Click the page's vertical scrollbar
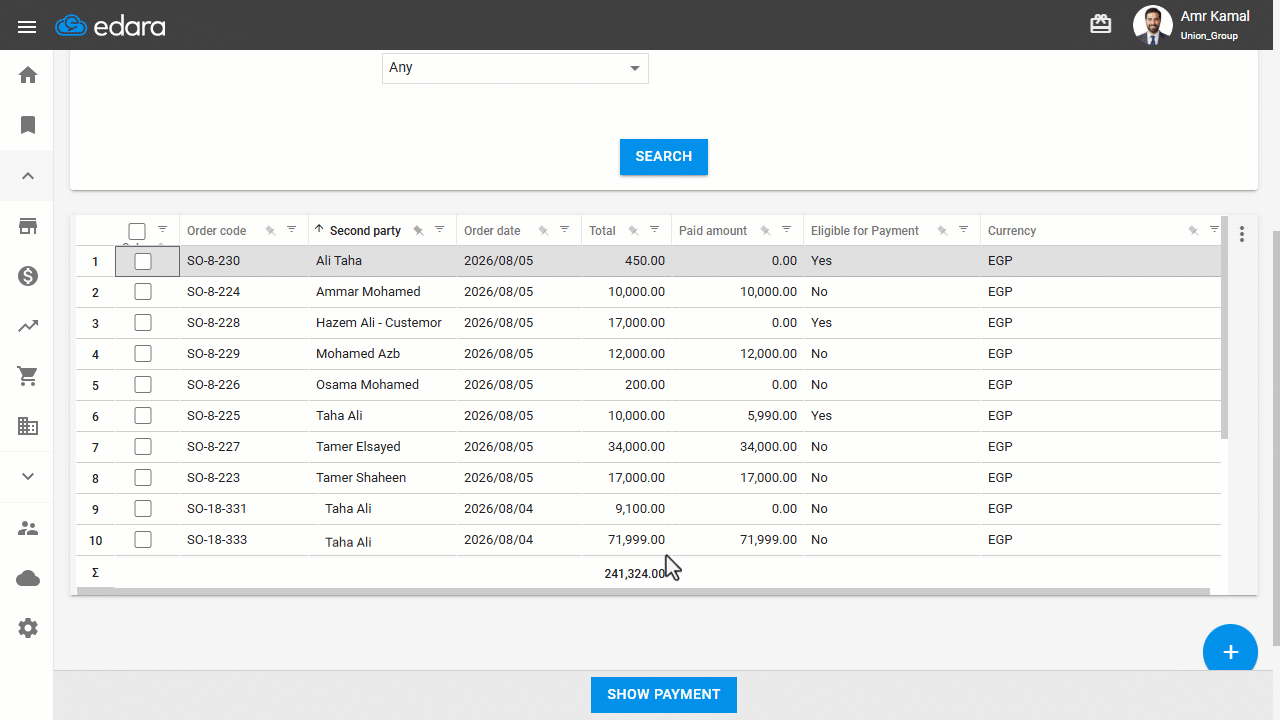This screenshot has width=1280, height=720. point(1275,437)
